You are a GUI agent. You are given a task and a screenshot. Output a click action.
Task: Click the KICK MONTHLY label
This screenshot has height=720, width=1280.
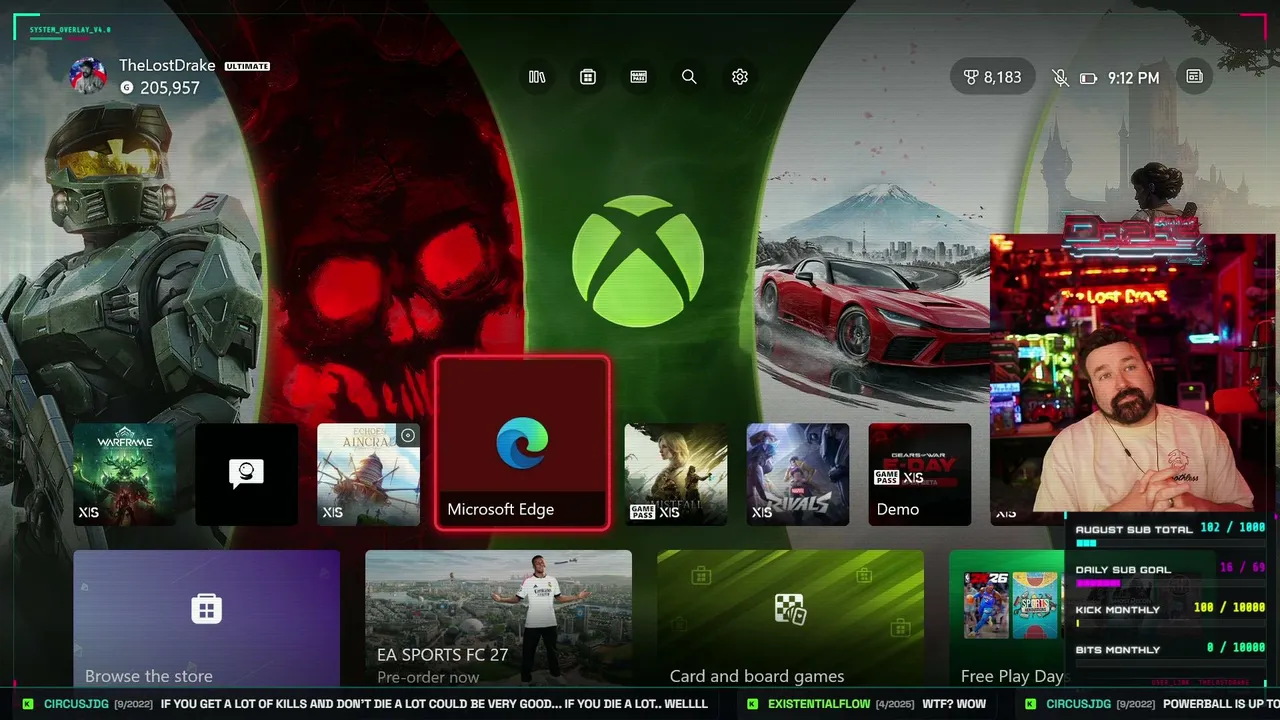tap(1118, 610)
